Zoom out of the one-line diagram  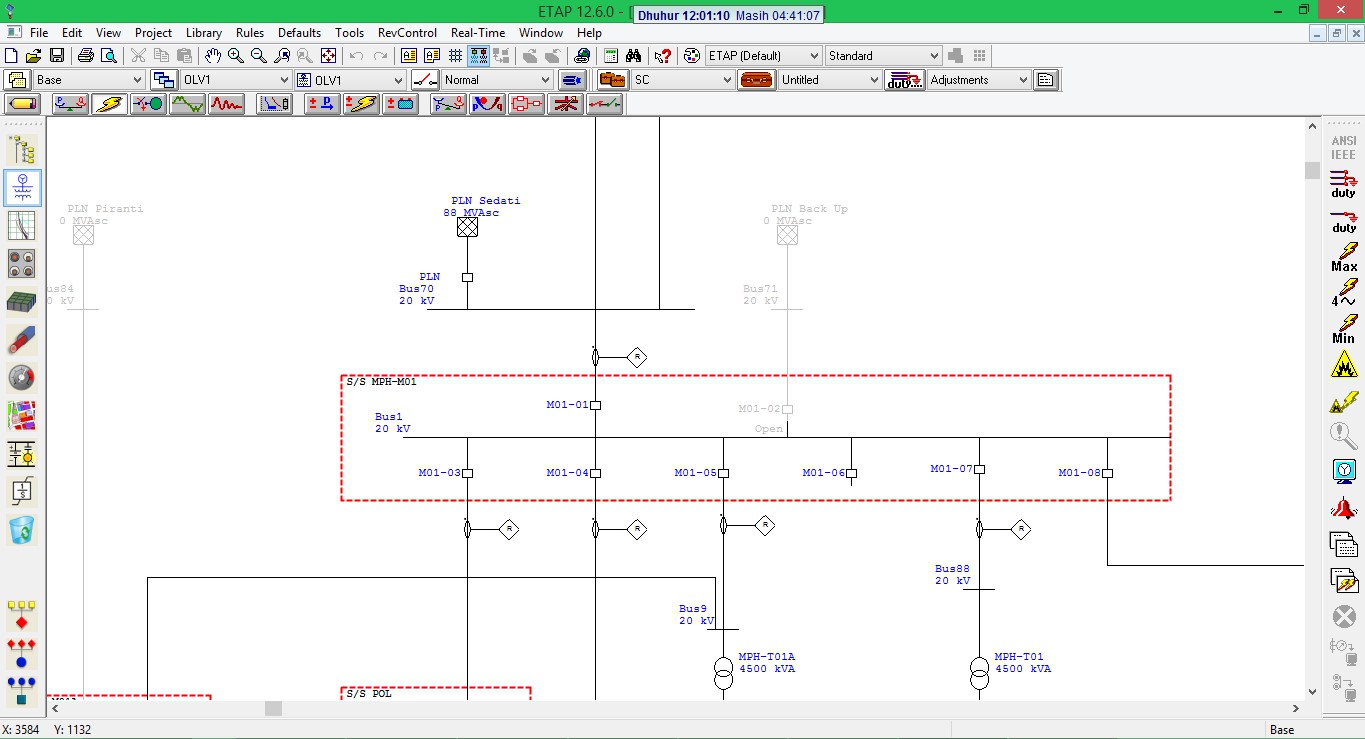pos(259,56)
